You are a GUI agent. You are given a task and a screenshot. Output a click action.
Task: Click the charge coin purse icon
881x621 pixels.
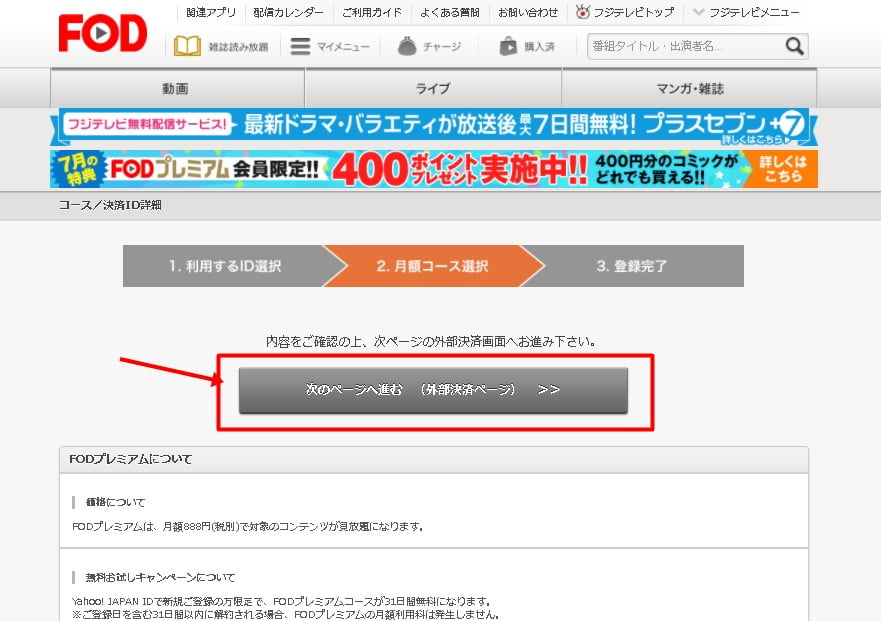pos(407,46)
